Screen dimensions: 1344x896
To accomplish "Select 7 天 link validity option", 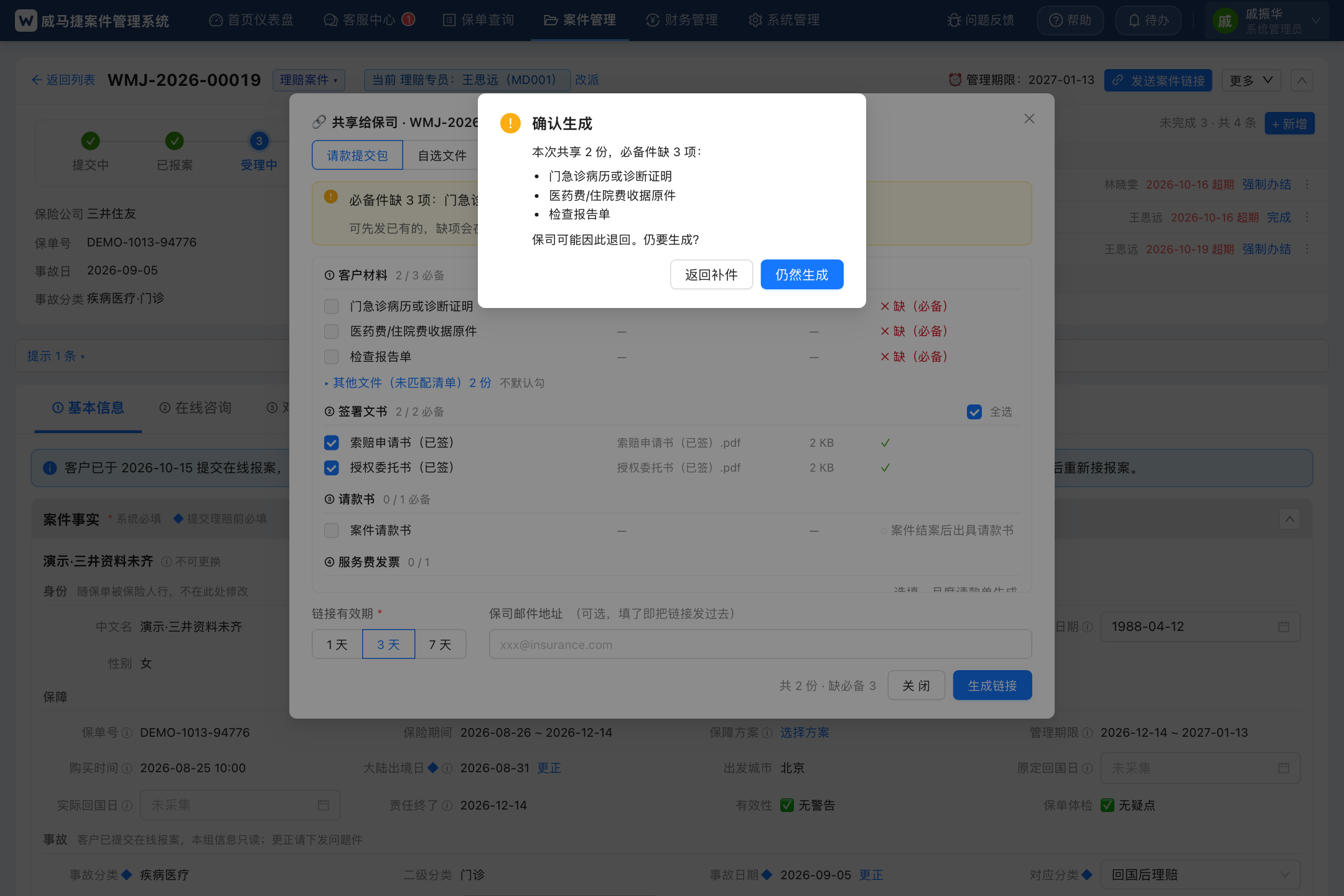I will 440,644.
